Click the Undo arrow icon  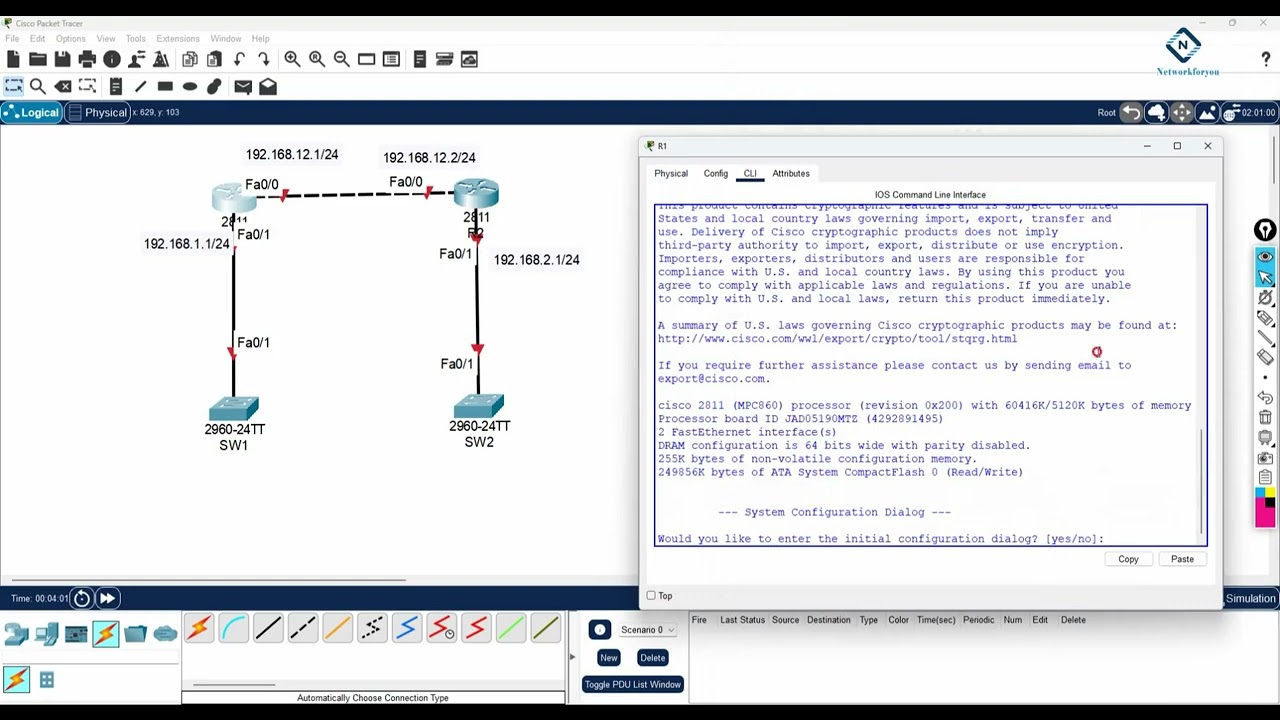(x=239, y=60)
